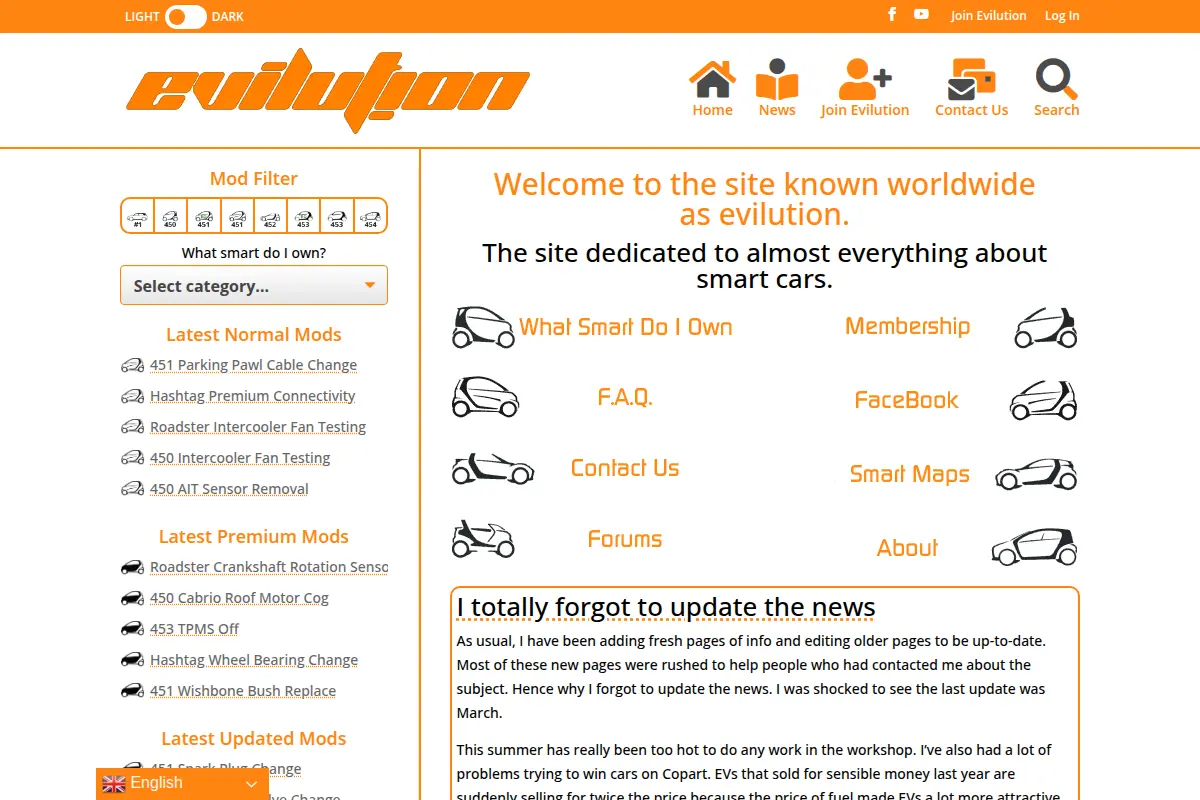
Task: Open the What smart do I own link
Action: click(x=254, y=253)
